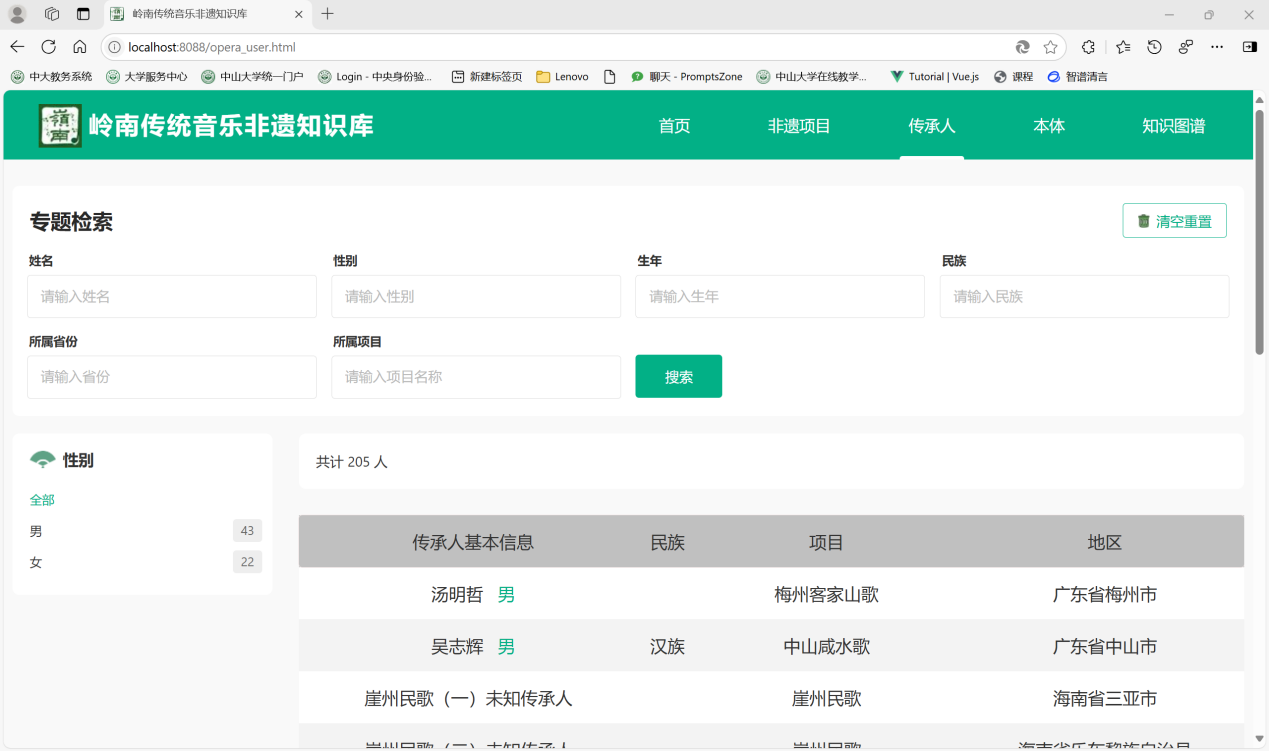This screenshot has width=1269, height=751.
Task: Focus the 姓名 input field
Action: click(172, 297)
